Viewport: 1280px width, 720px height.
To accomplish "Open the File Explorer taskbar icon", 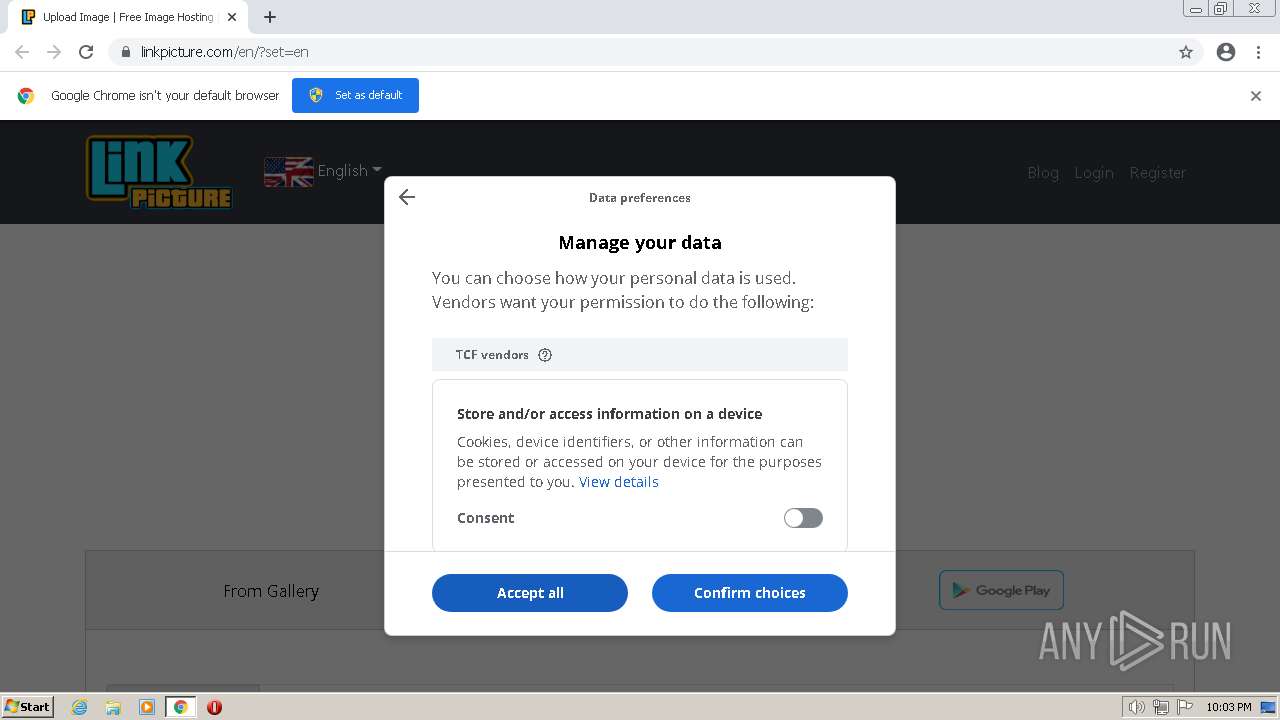I will (x=113, y=707).
